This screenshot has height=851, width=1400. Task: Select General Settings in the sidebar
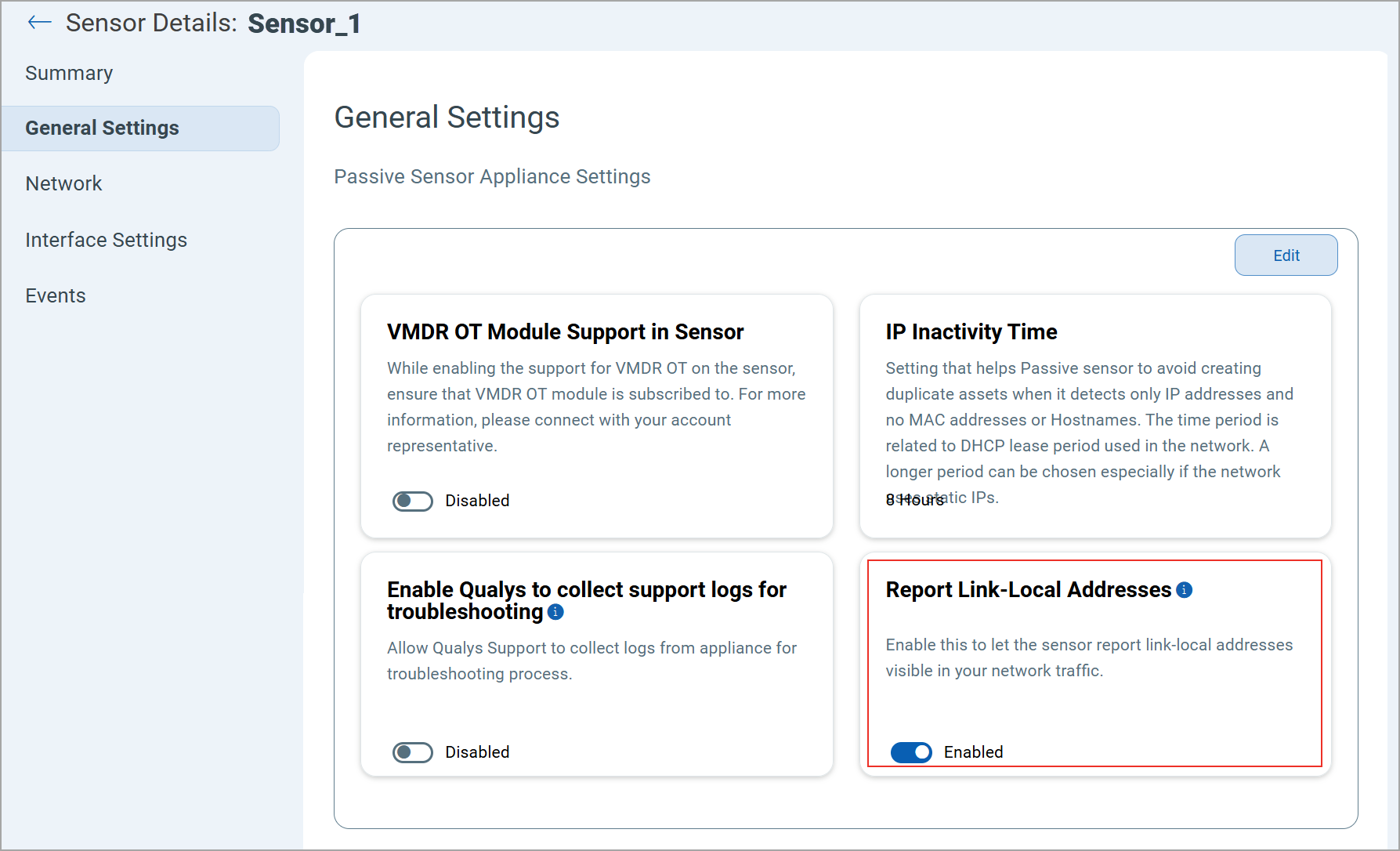point(102,128)
